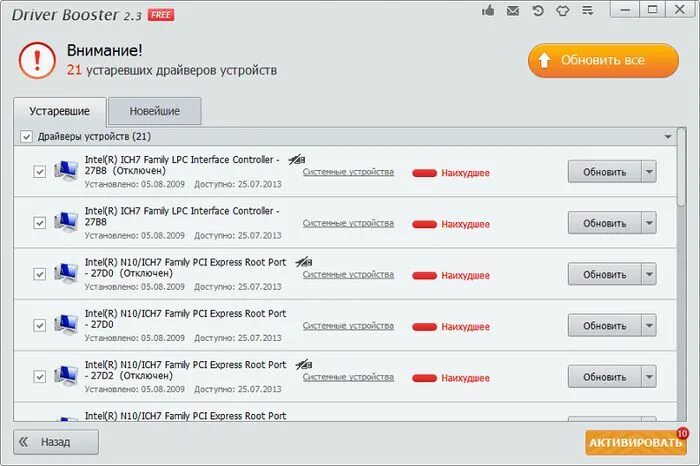This screenshot has width=700, height=466.
Task: Click computer icon of Root Port 27D0 (Отключен)
Action: tap(67, 274)
